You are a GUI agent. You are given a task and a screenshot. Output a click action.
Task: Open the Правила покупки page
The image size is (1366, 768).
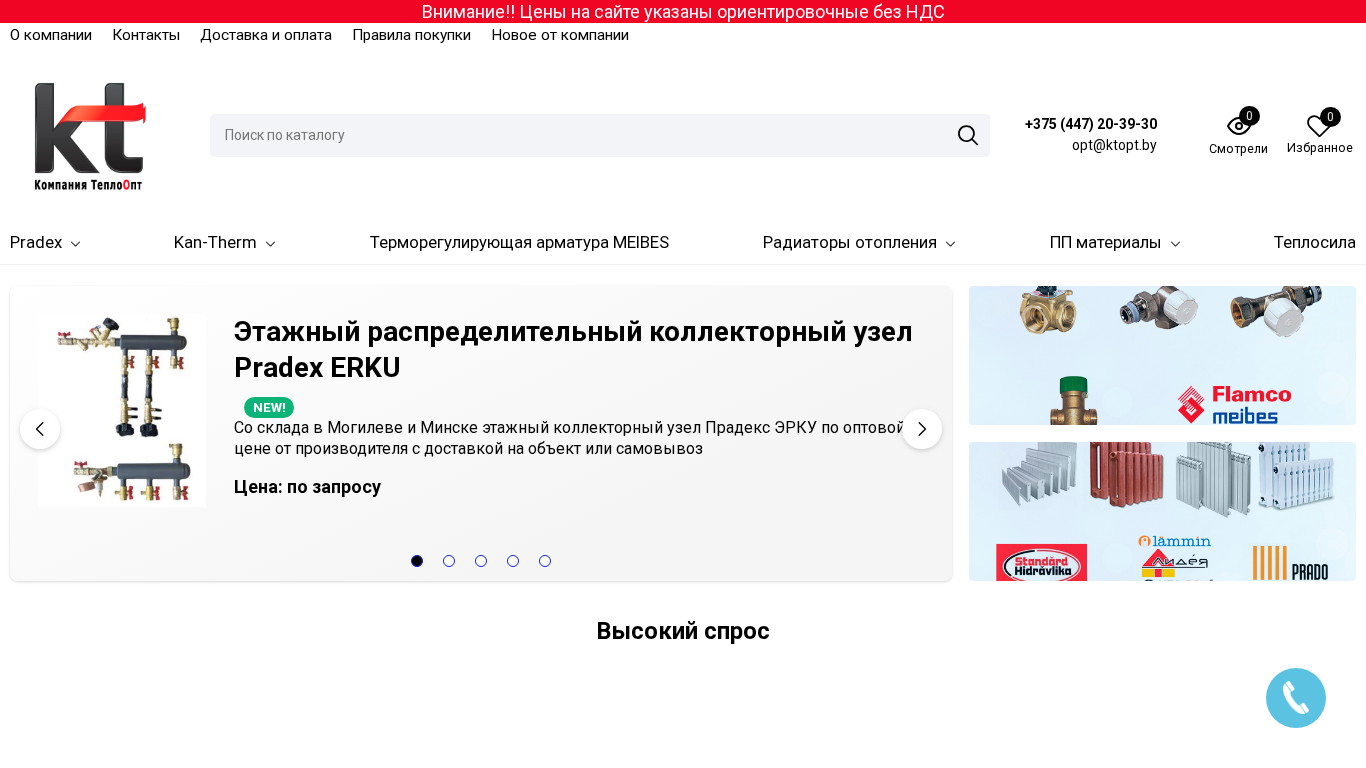point(411,35)
